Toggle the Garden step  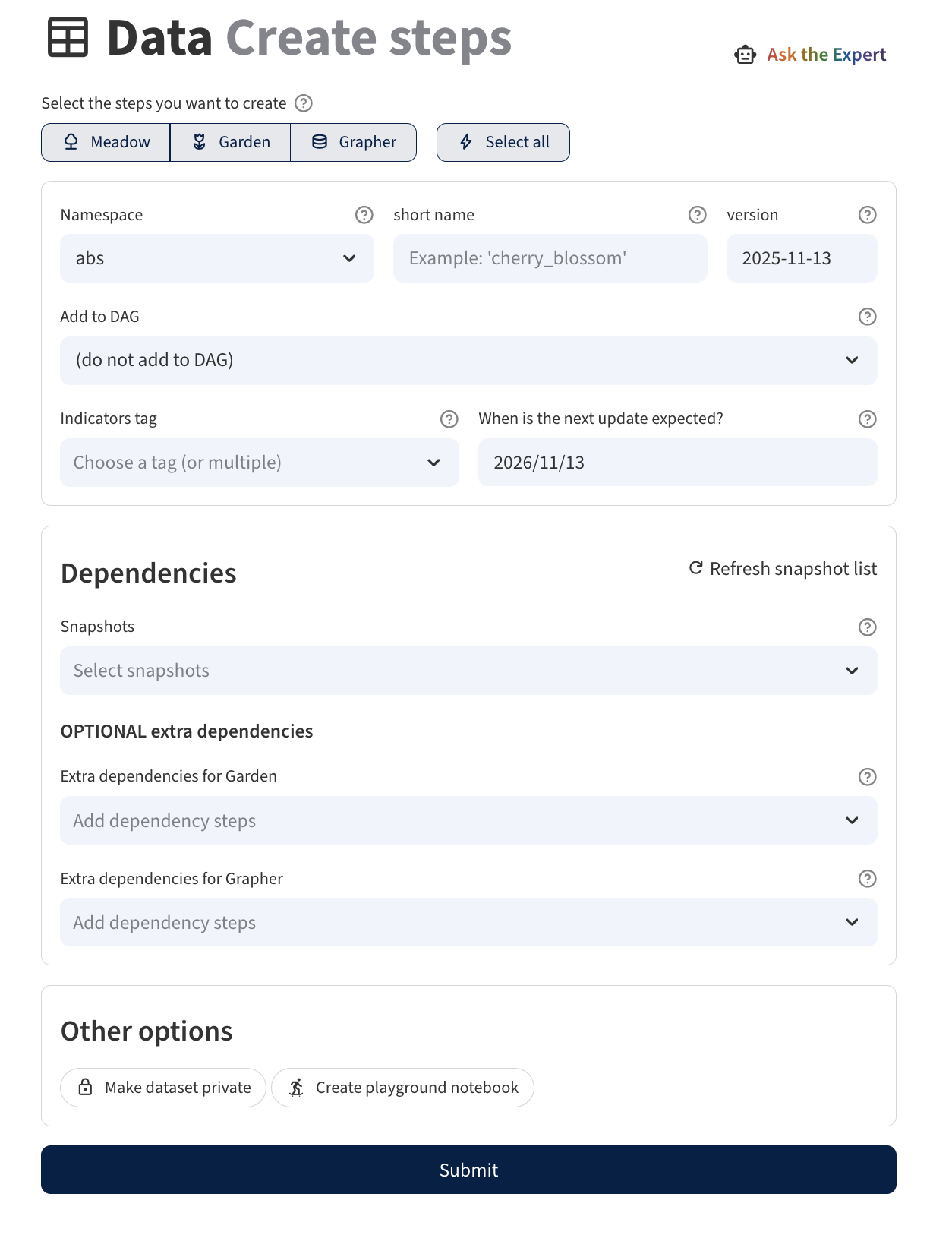(x=230, y=142)
